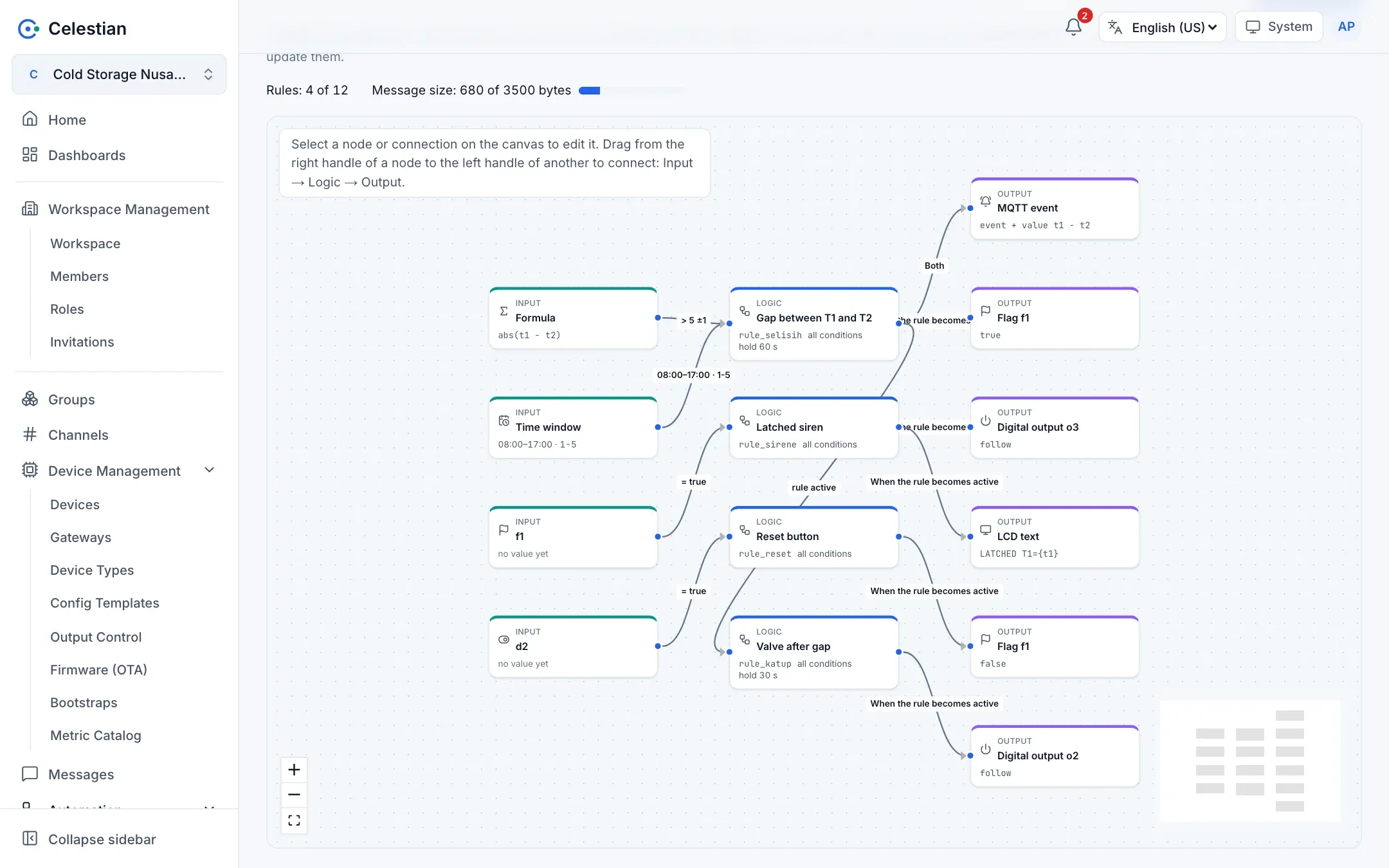The image size is (1389, 868).
Task: Click the Messages chat bubble icon
Action: click(30, 773)
